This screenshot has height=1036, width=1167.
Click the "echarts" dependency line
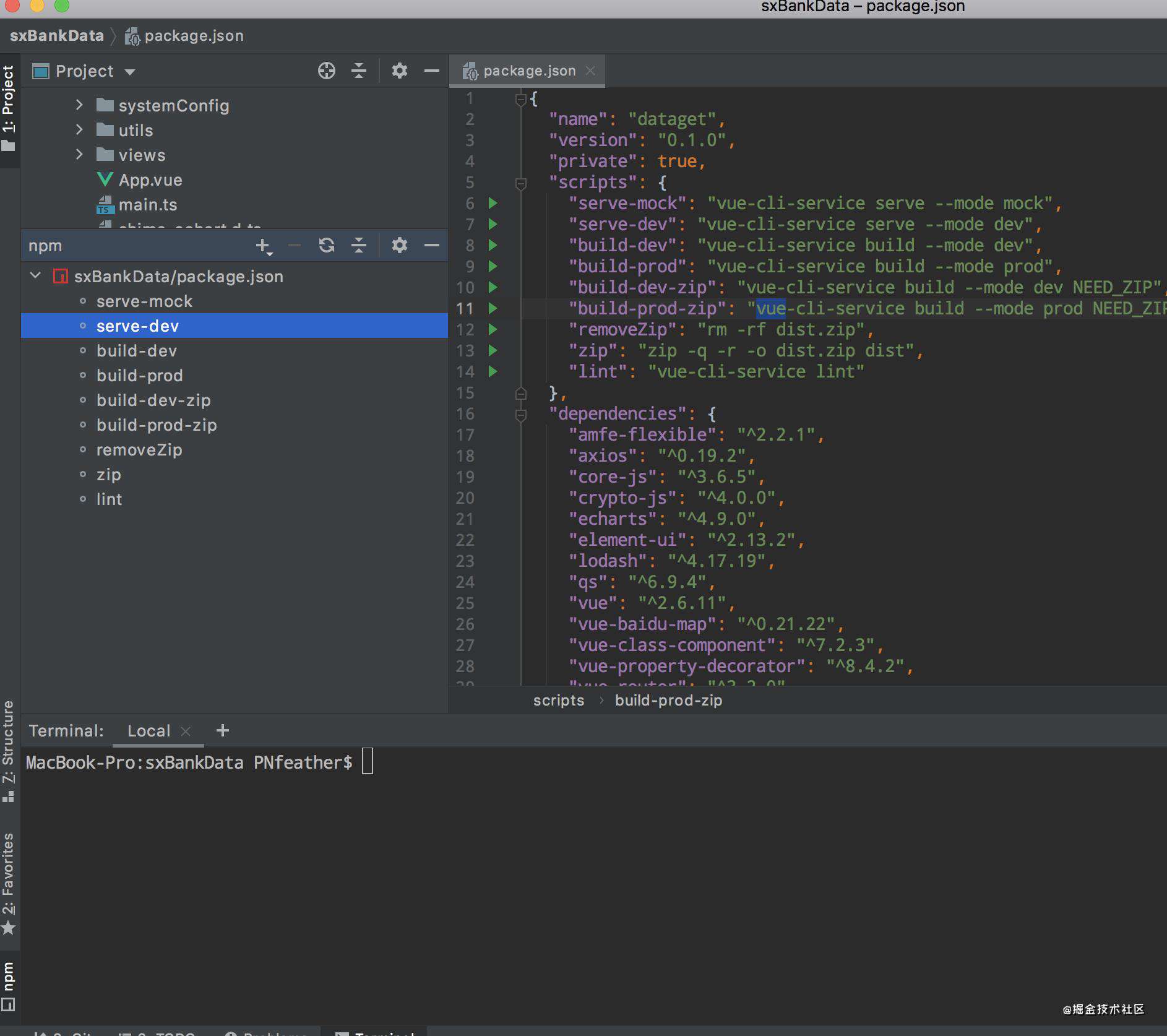coord(667,519)
